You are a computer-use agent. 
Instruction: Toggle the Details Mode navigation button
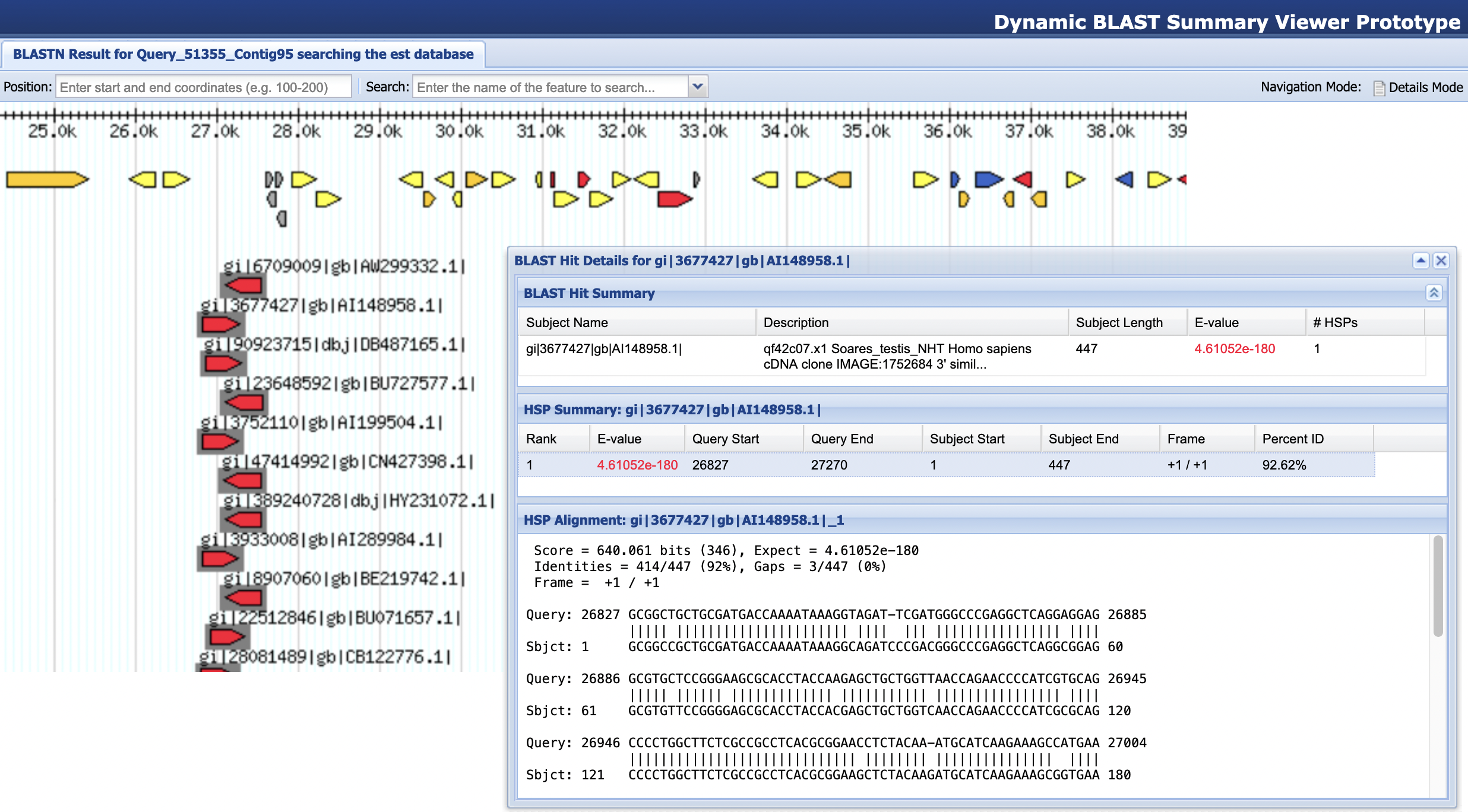click(1418, 87)
